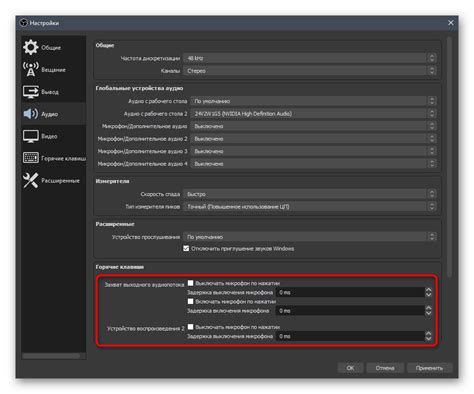Open Аудио с рабочего стола dropdown
Viewport: 474px width, 394px height.
pyautogui.click(x=313, y=101)
